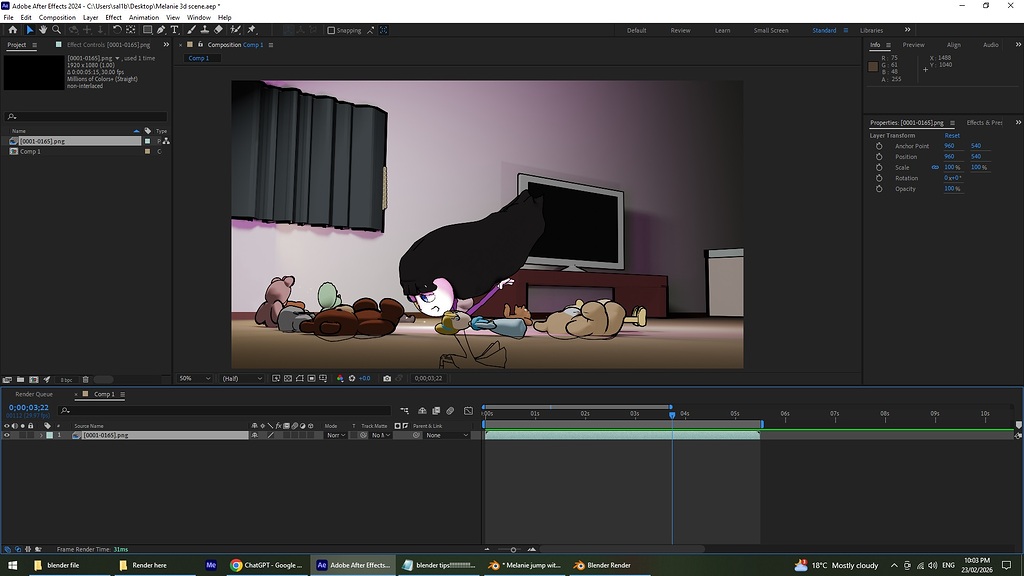This screenshot has height=576, width=1024.
Task: Click the Info panel color swatch
Action: [873, 67]
